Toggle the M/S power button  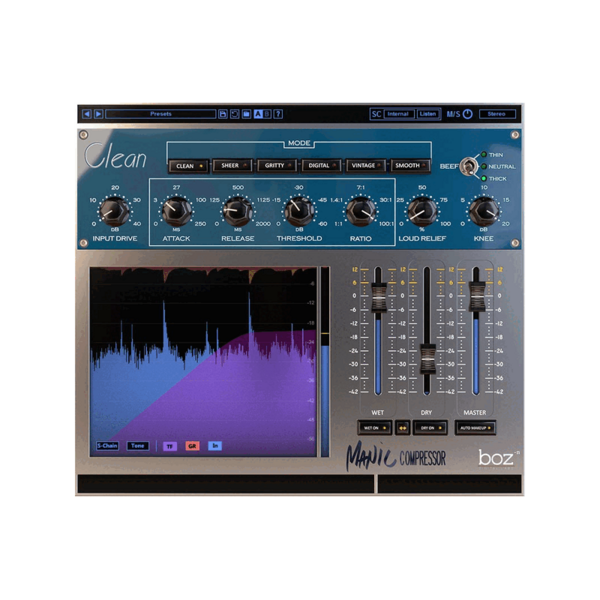pyautogui.click(x=468, y=114)
